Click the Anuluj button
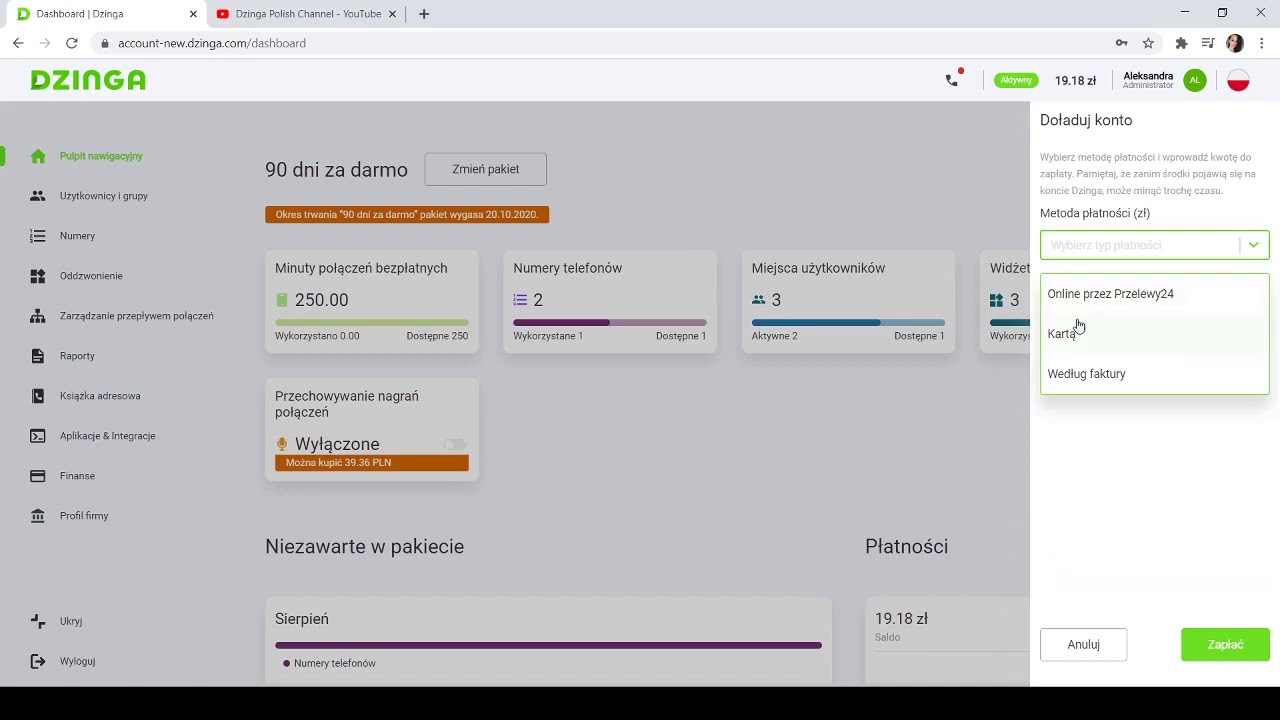The image size is (1280, 720). (x=1083, y=645)
